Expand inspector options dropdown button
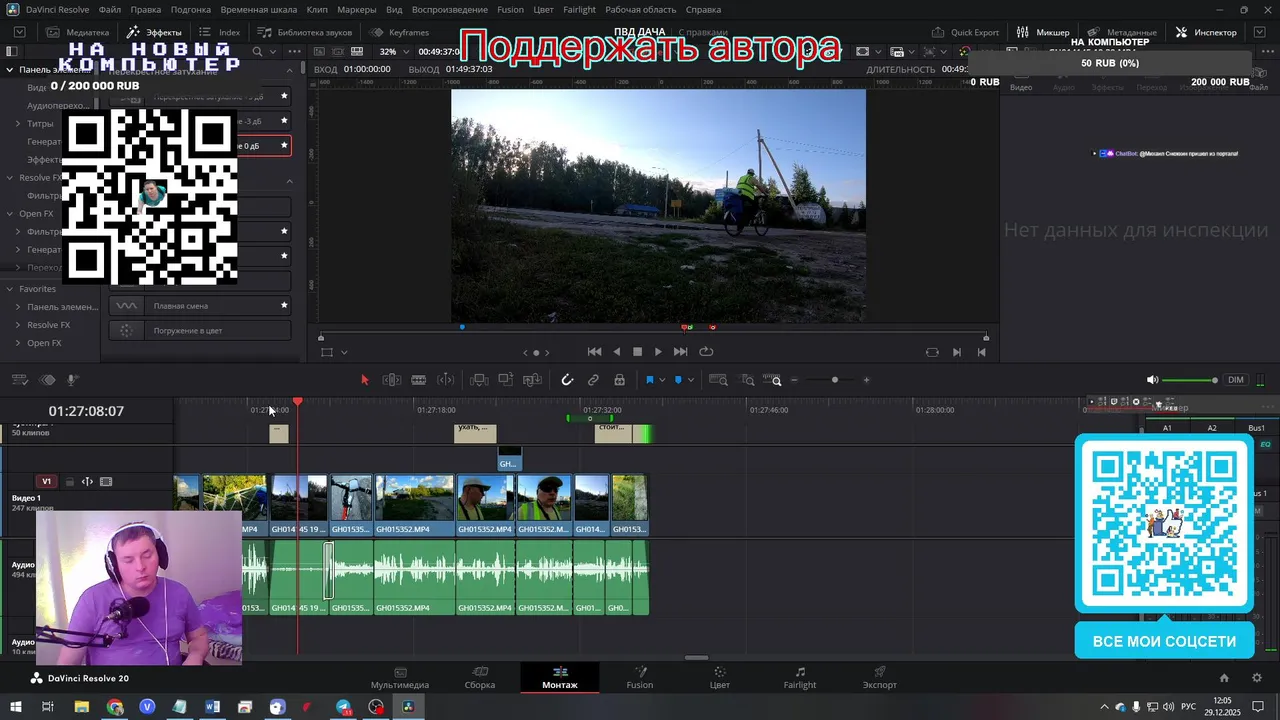The image size is (1280, 720). pyautogui.click(x=1258, y=32)
